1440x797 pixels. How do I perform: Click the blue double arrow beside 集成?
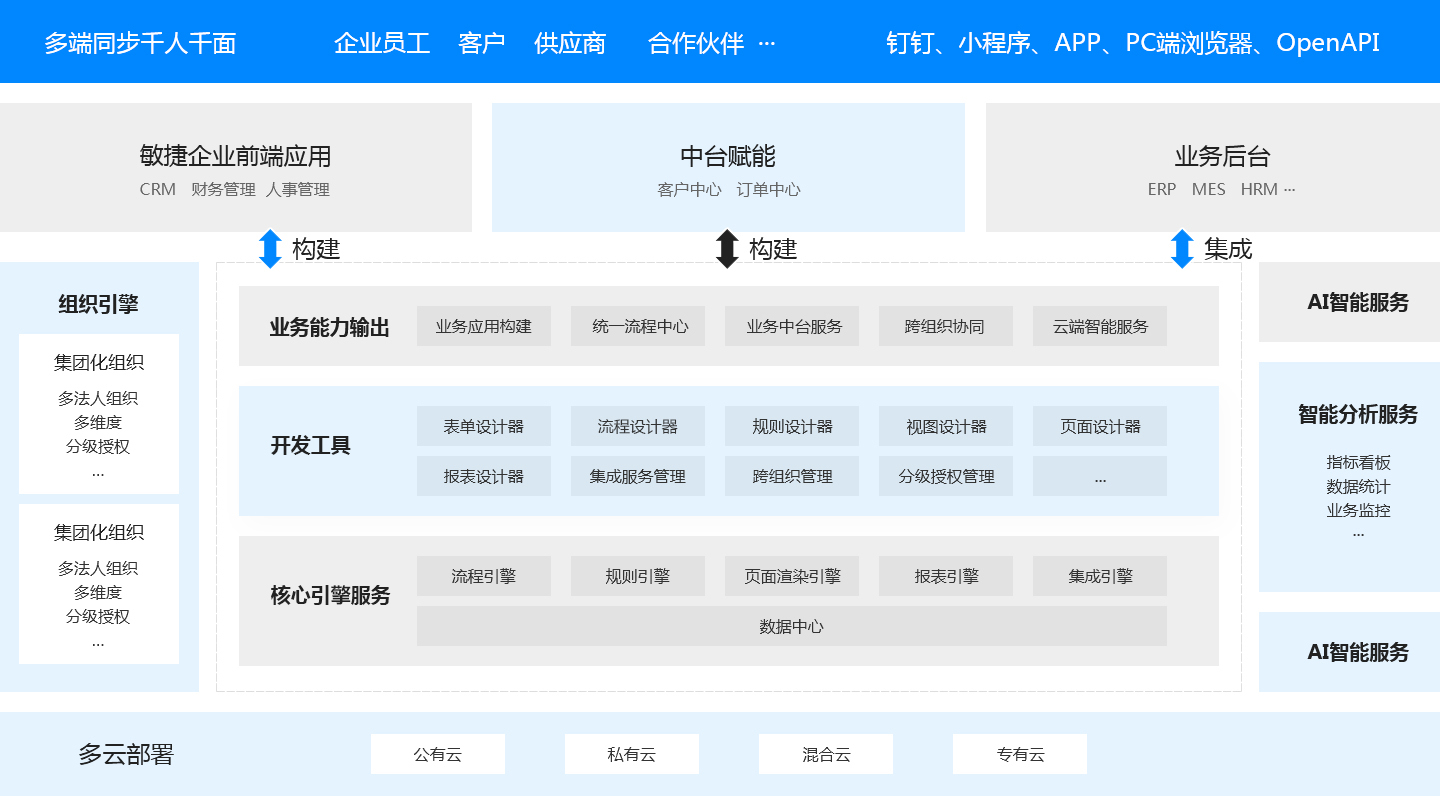click(x=1182, y=249)
